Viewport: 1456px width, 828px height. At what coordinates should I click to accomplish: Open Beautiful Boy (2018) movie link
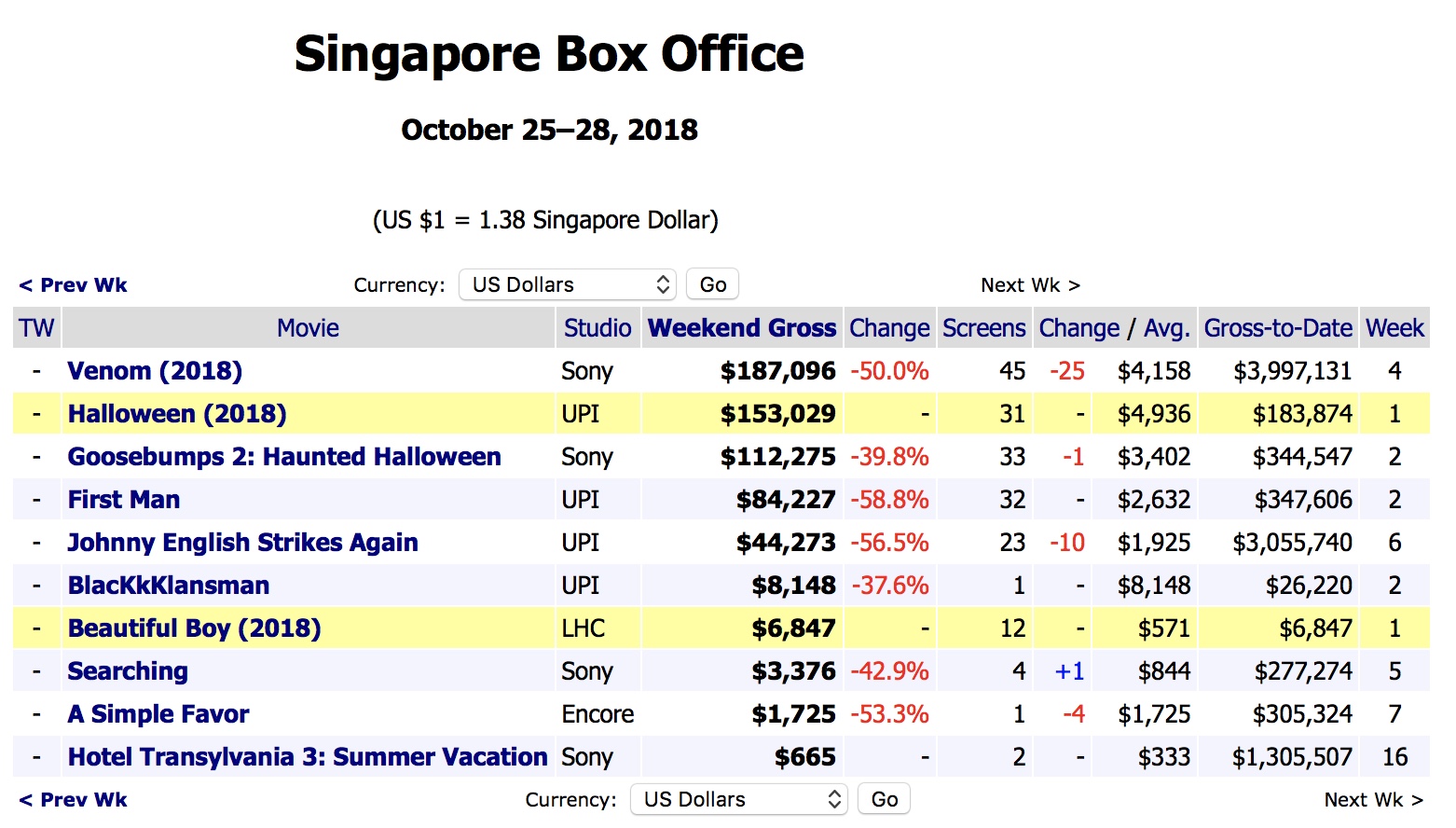(194, 628)
